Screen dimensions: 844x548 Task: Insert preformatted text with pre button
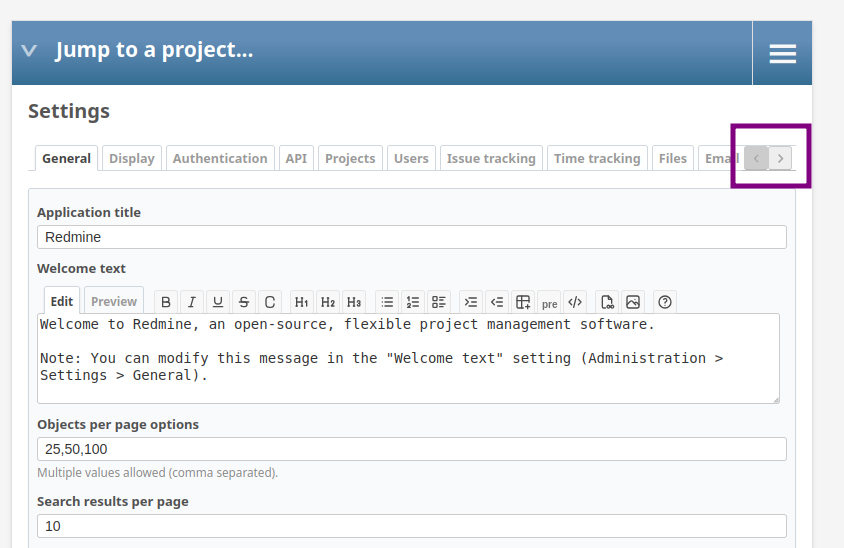tap(549, 303)
